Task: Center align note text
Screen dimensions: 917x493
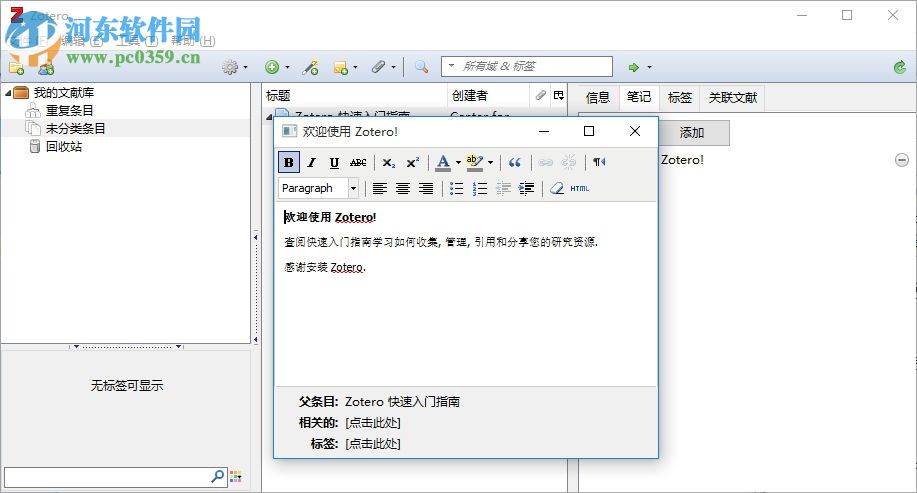Action: pos(403,188)
